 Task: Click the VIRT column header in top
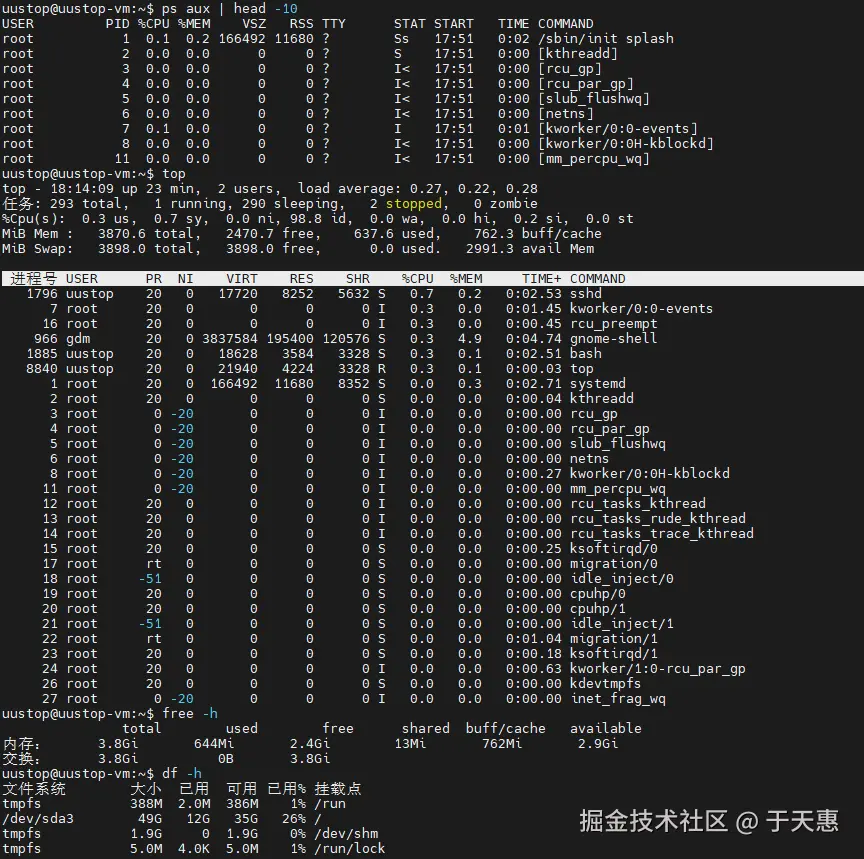[x=241, y=279]
